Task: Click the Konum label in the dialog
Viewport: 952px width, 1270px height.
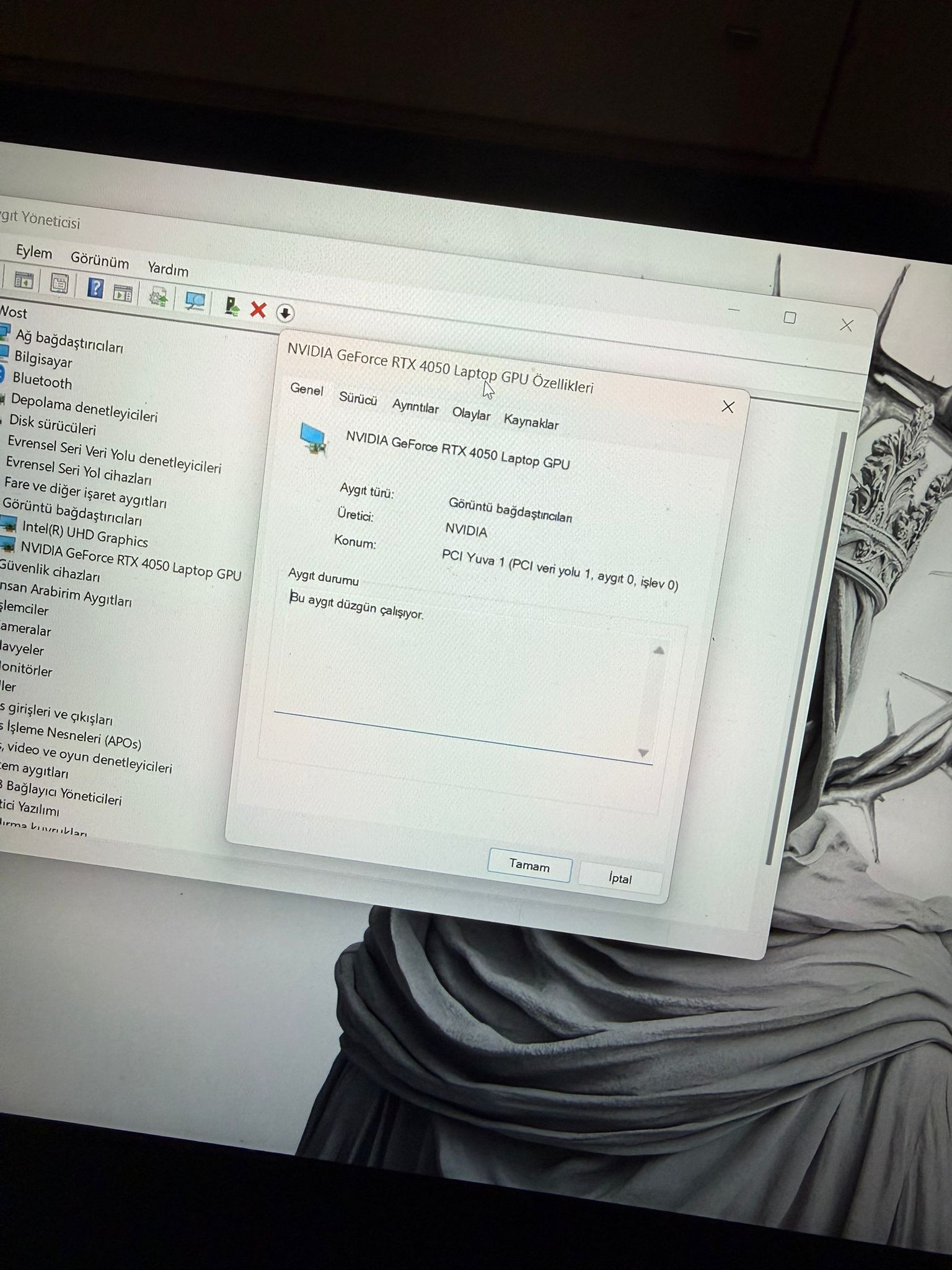Action: pyautogui.click(x=355, y=541)
